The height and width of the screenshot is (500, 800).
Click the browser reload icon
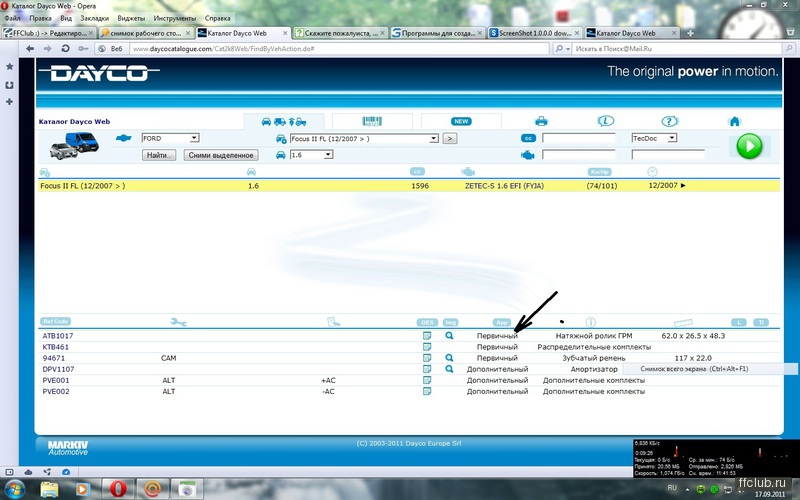click(x=65, y=48)
